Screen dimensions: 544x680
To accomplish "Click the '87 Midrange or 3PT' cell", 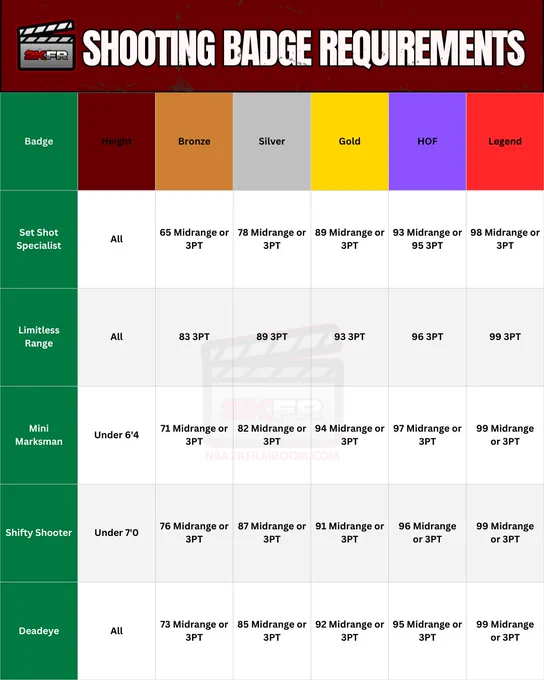I will (x=272, y=533).
